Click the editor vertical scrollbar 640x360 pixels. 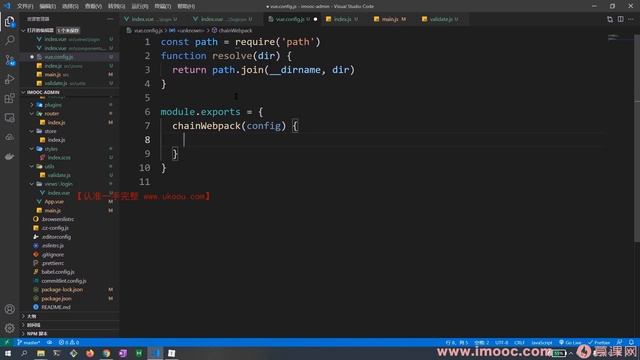click(x=637, y=139)
